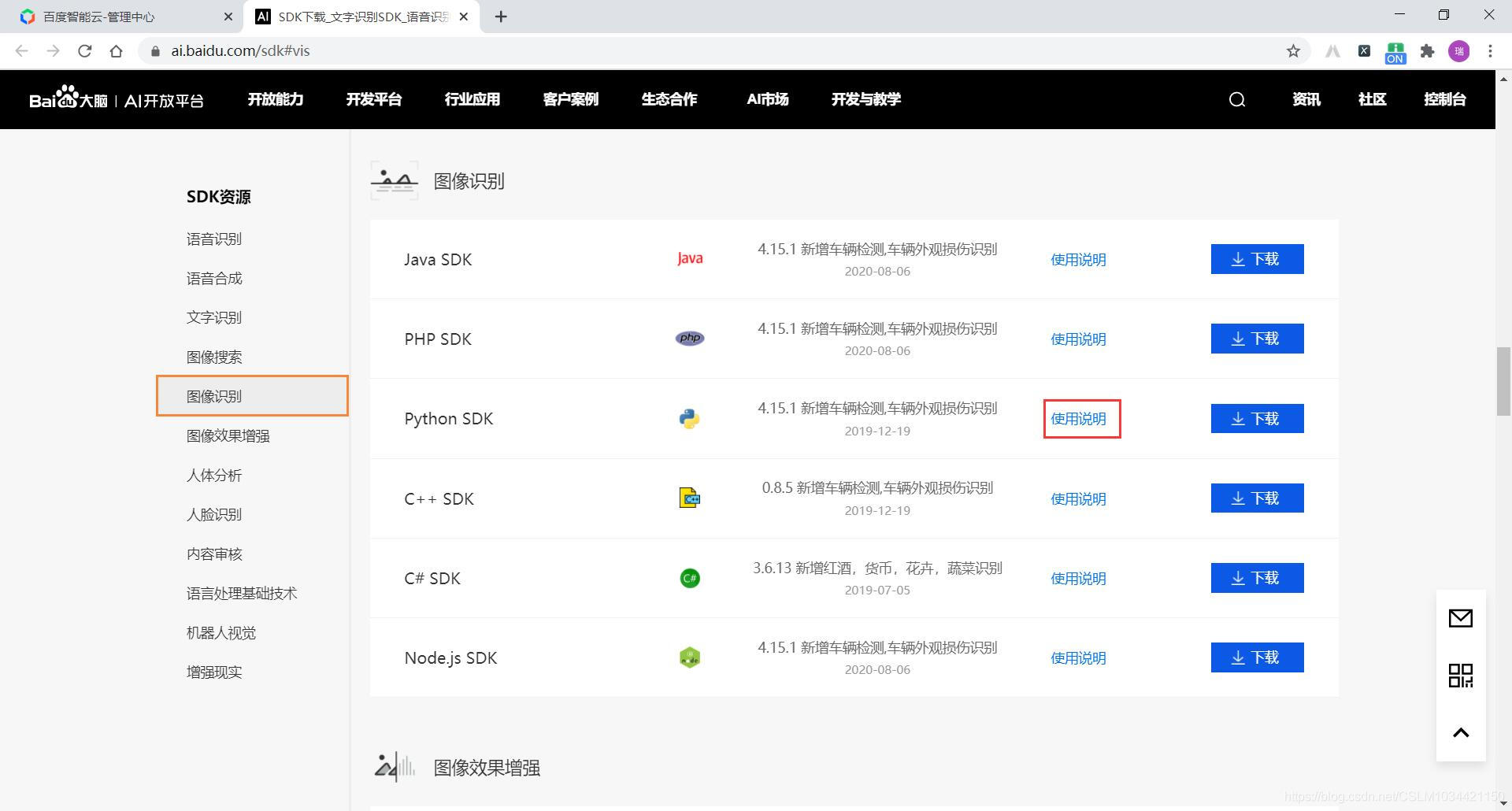Screen dimensions: 1512x811
Task: Download the Java SDK
Action: [1257, 259]
